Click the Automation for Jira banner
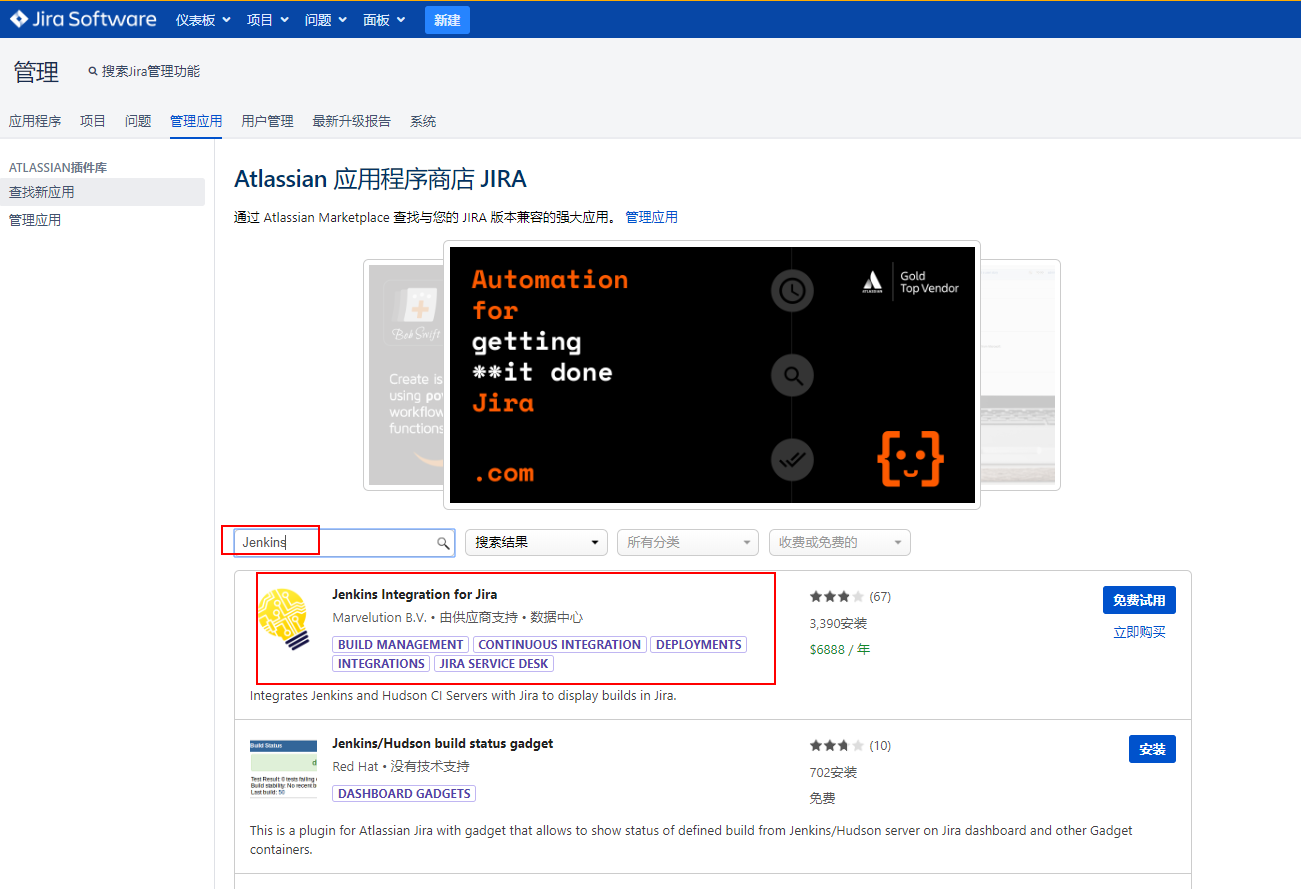This screenshot has width=1301, height=889. (712, 375)
